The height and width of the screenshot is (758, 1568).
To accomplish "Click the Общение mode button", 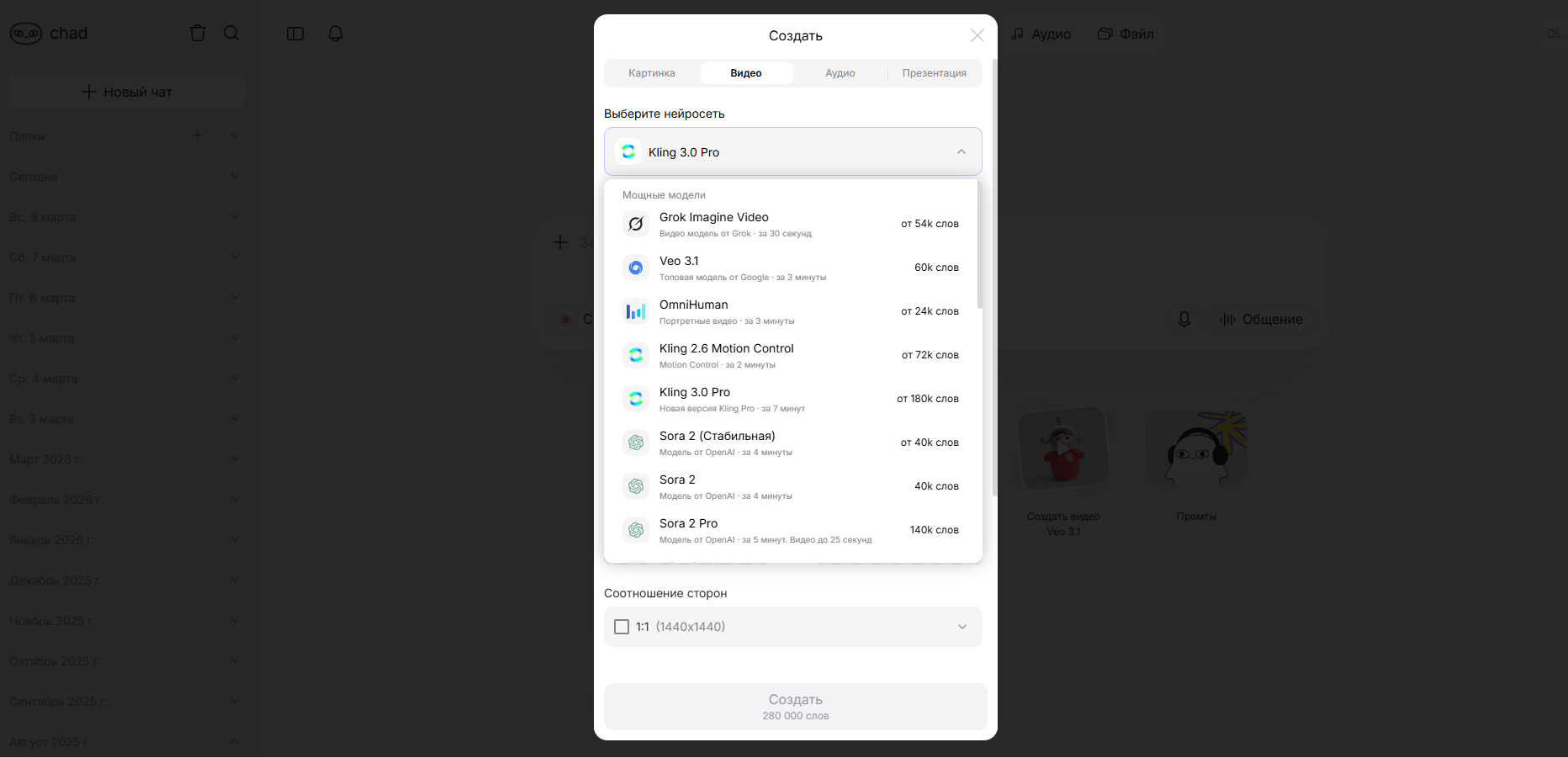I will coord(1261,320).
